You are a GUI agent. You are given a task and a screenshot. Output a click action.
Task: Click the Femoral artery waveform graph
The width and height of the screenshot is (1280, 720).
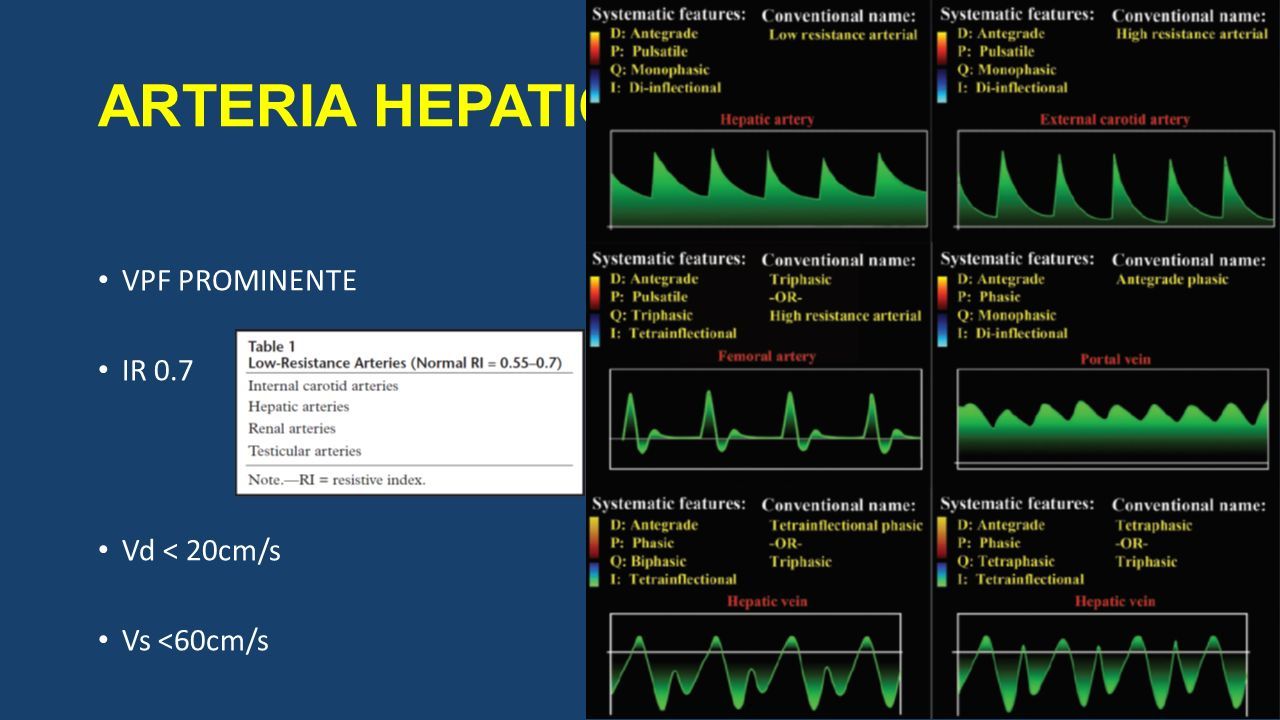pos(768,419)
